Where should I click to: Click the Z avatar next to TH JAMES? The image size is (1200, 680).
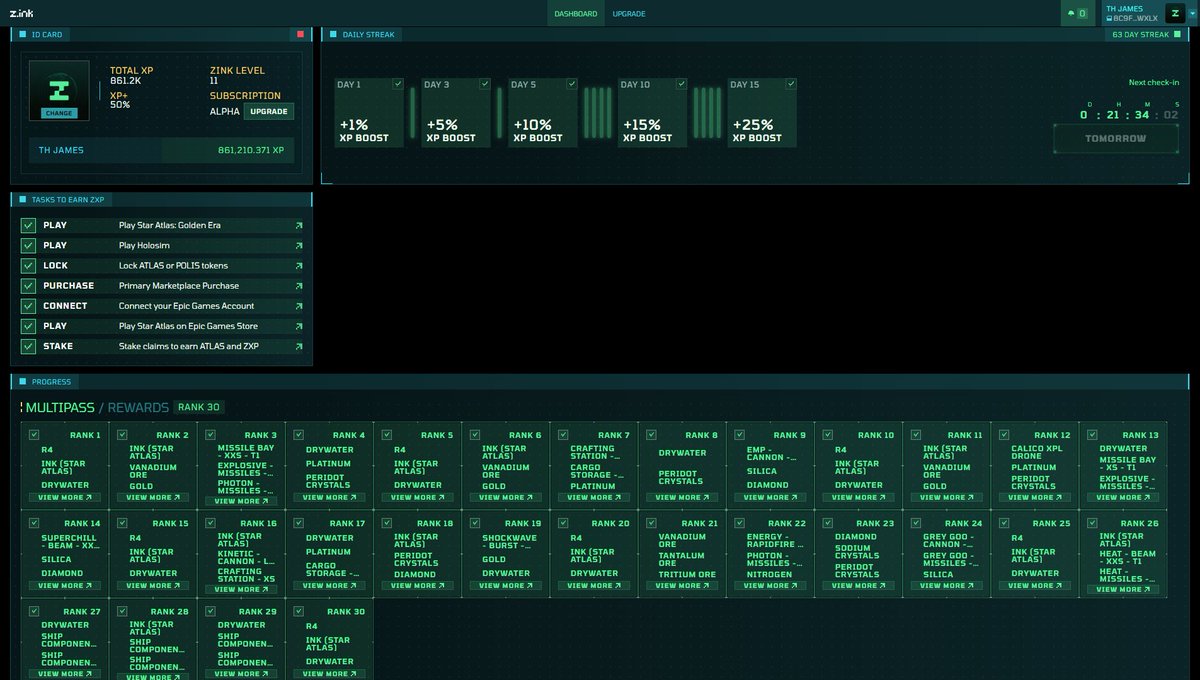tap(1175, 14)
